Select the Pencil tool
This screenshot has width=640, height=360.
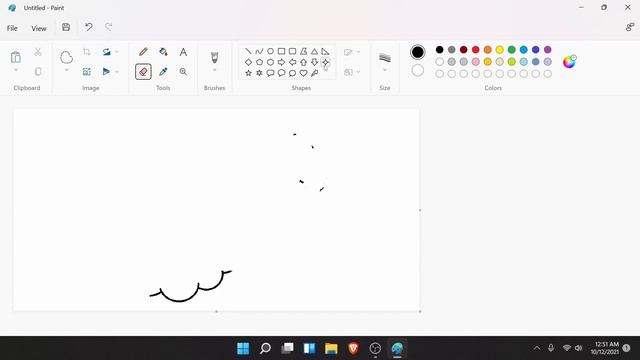(x=143, y=52)
